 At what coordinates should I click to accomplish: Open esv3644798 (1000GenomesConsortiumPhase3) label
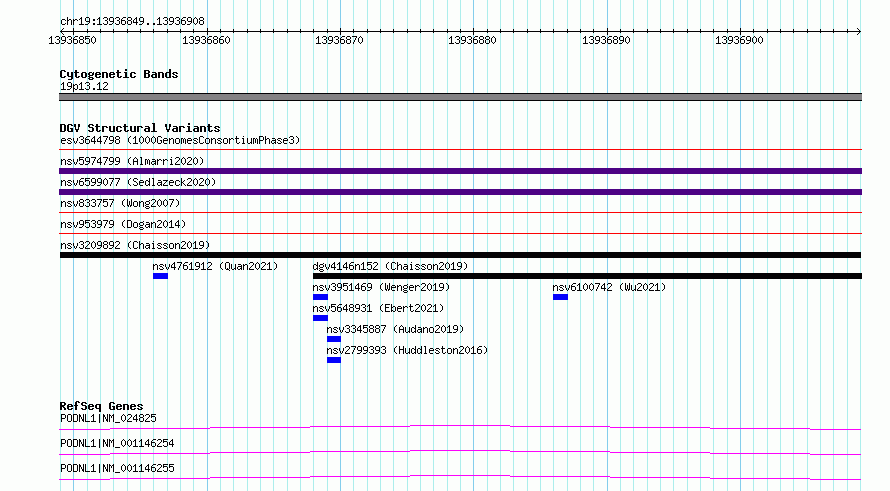[180, 140]
